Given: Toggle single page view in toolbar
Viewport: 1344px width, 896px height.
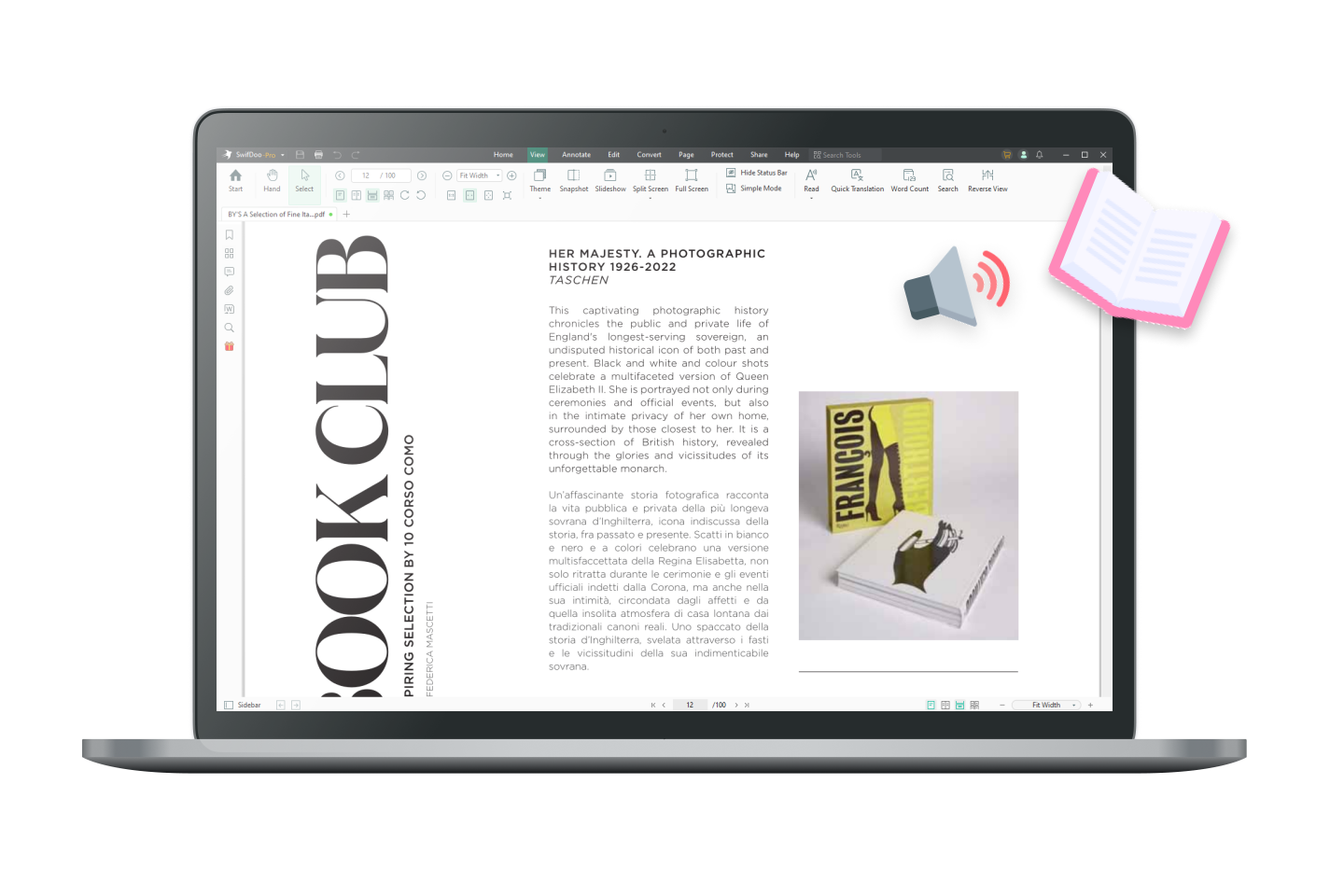Looking at the screenshot, I should 340,195.
